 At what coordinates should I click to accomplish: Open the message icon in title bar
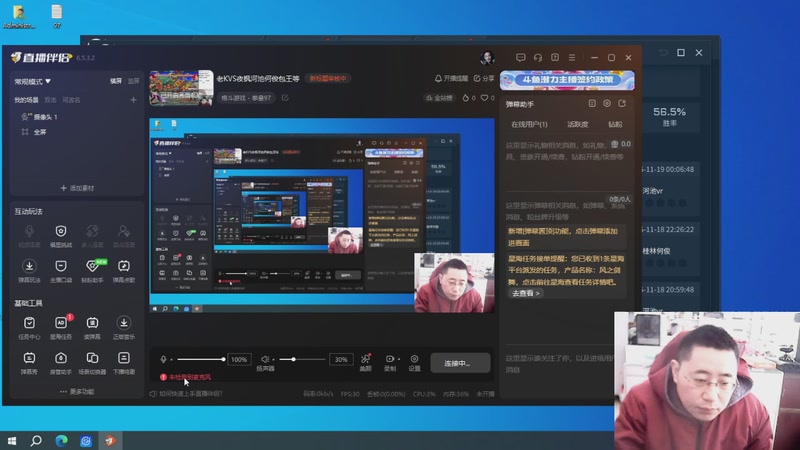click(x=520, y=58)
